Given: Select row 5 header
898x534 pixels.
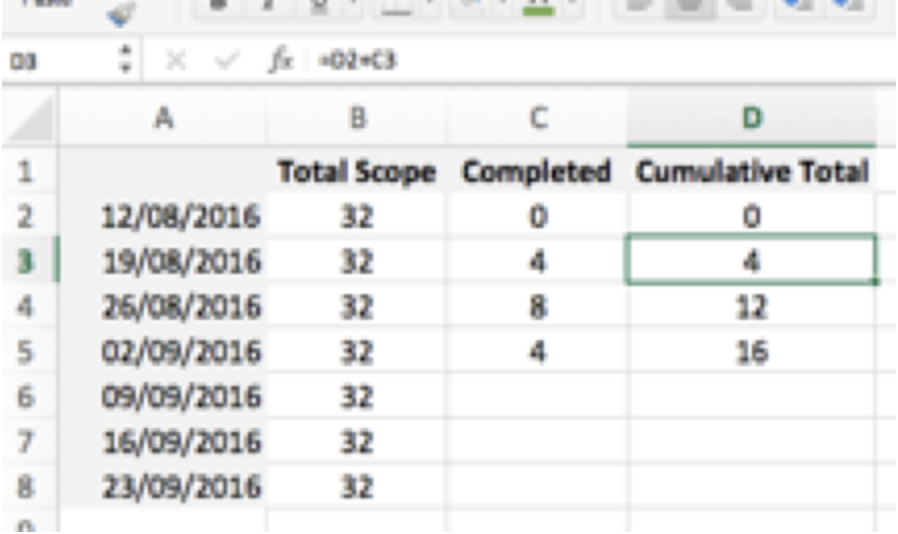Looking at the screenshot, I should (28, 353).
